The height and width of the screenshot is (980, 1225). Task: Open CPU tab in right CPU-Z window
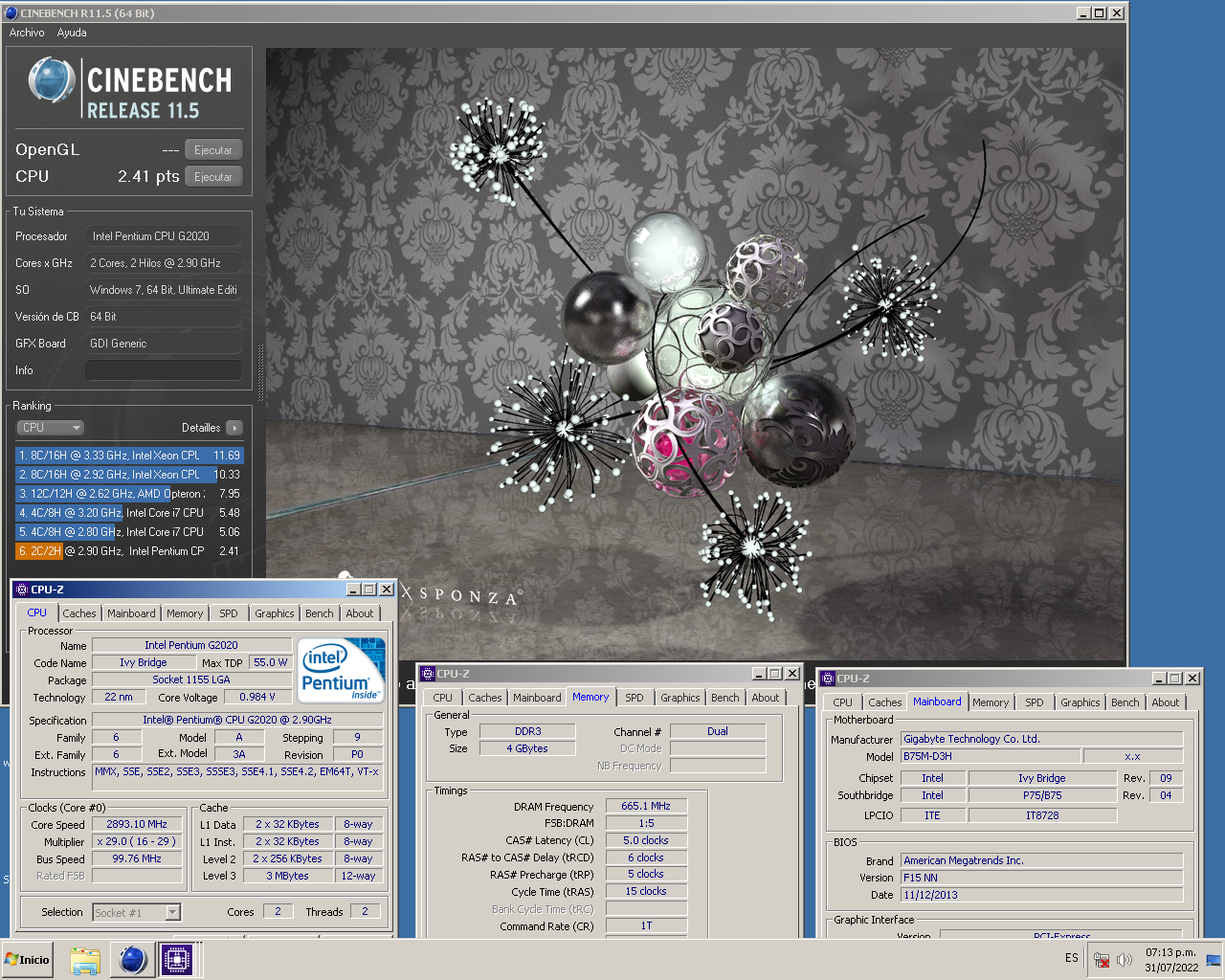(x=843, y=702)
